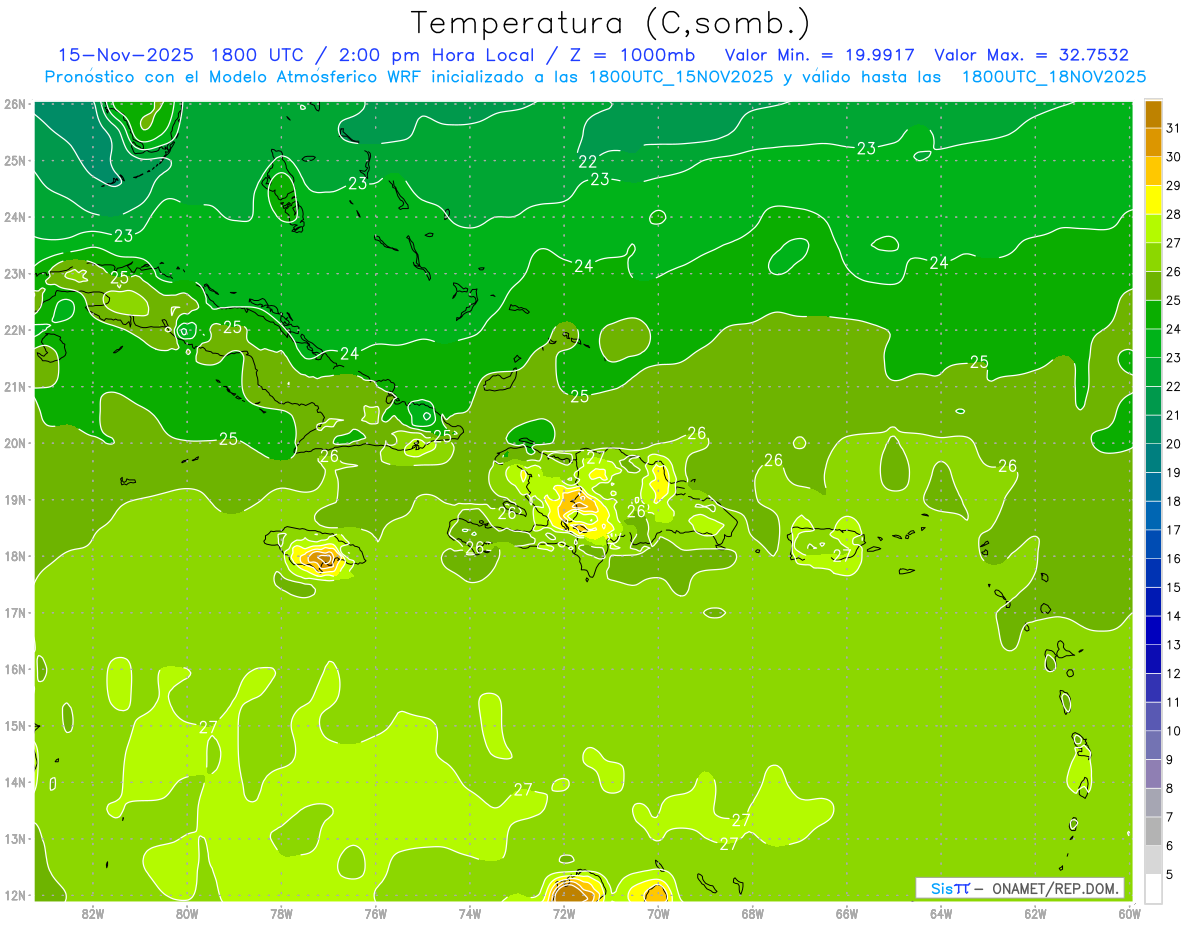
Task: Click the 16N latitude axis label
Action: [16, 669]
